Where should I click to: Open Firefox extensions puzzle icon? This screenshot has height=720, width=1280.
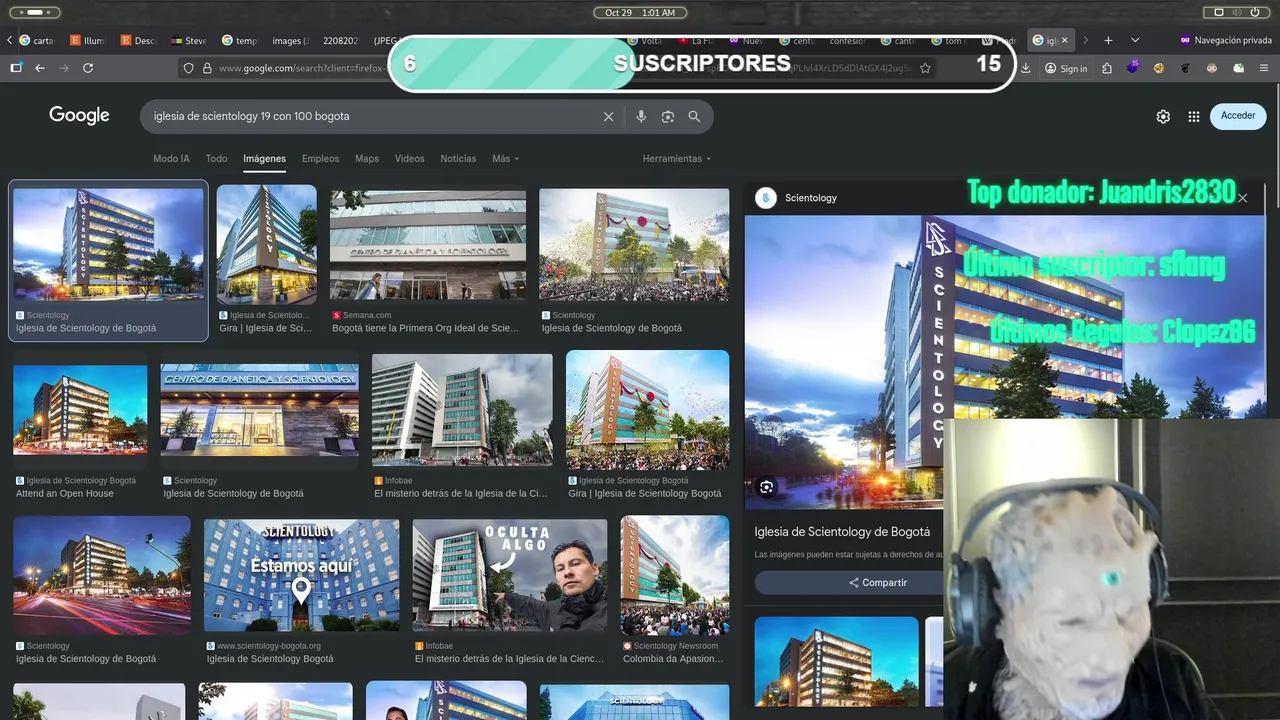(x=1107, y=68)
